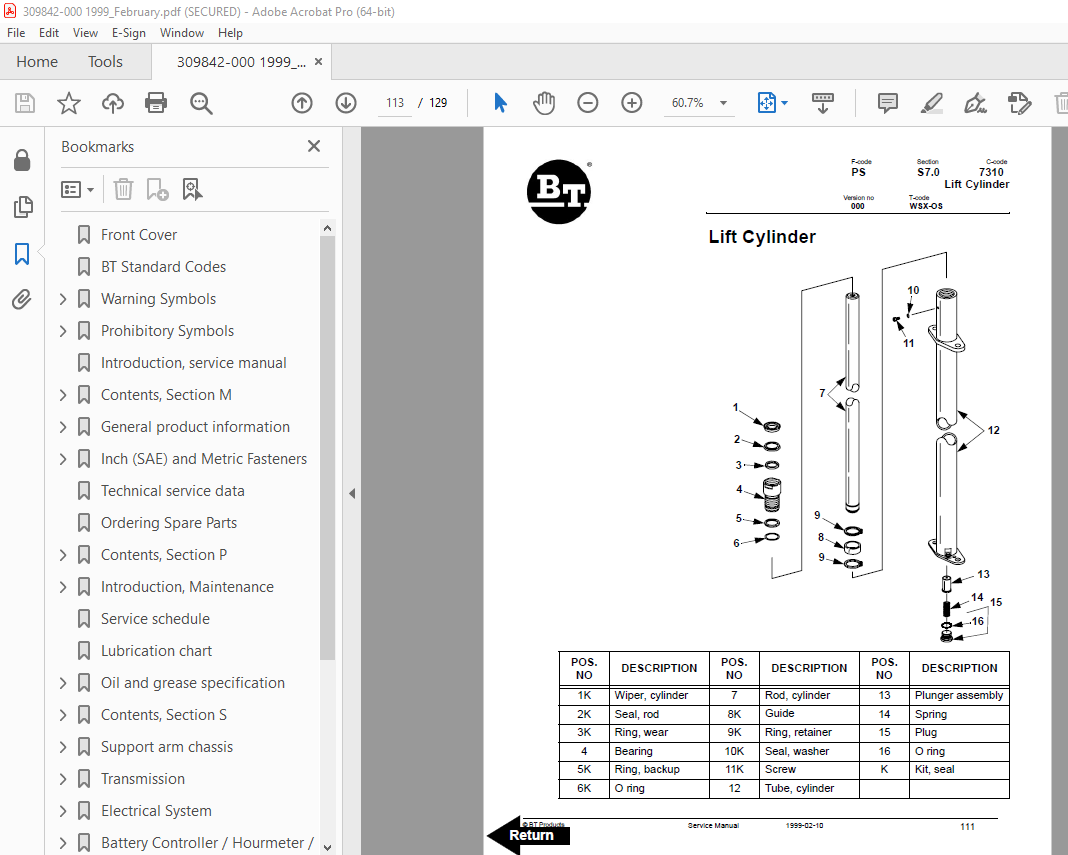This screenshot has width=1068, height=855.
Task: Zoom out with the minus icon
Action: point(587,103)
